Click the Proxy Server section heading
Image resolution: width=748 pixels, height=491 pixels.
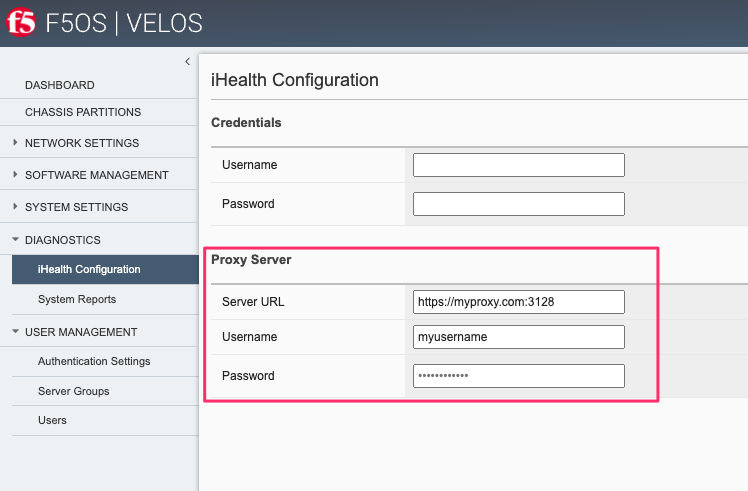coord(251,260)
